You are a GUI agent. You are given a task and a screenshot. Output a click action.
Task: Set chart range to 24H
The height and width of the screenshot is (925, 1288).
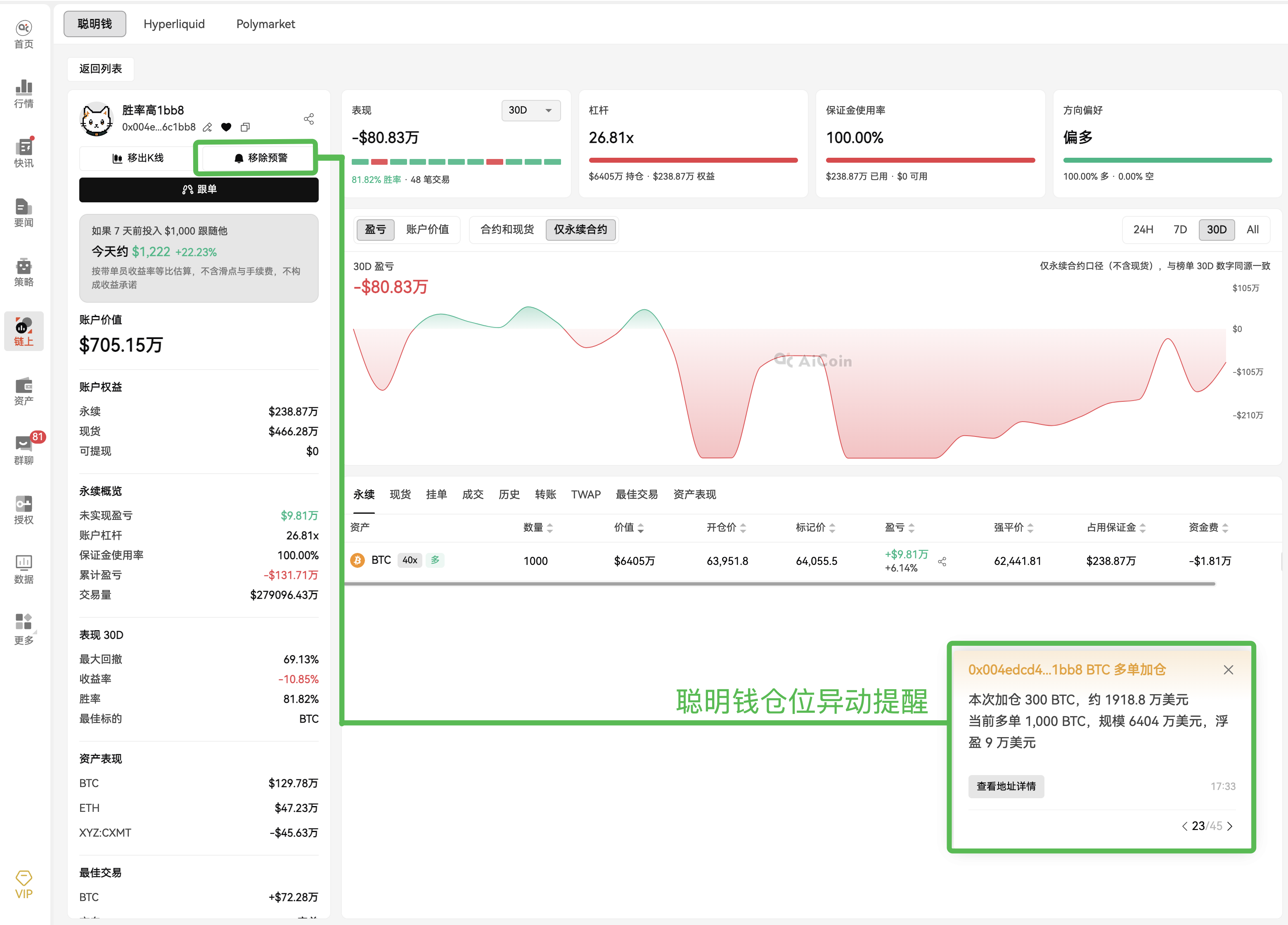1143,230
